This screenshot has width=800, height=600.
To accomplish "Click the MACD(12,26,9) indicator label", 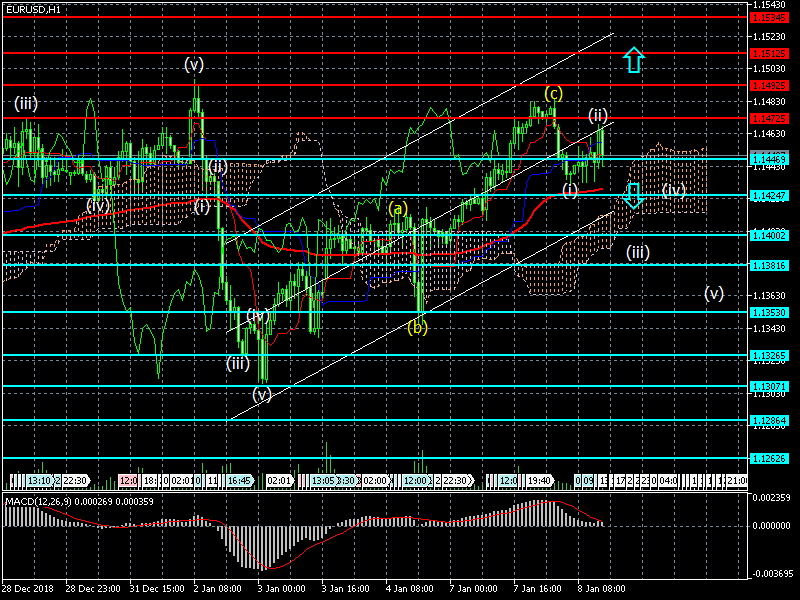I will (x=38, y=502).
